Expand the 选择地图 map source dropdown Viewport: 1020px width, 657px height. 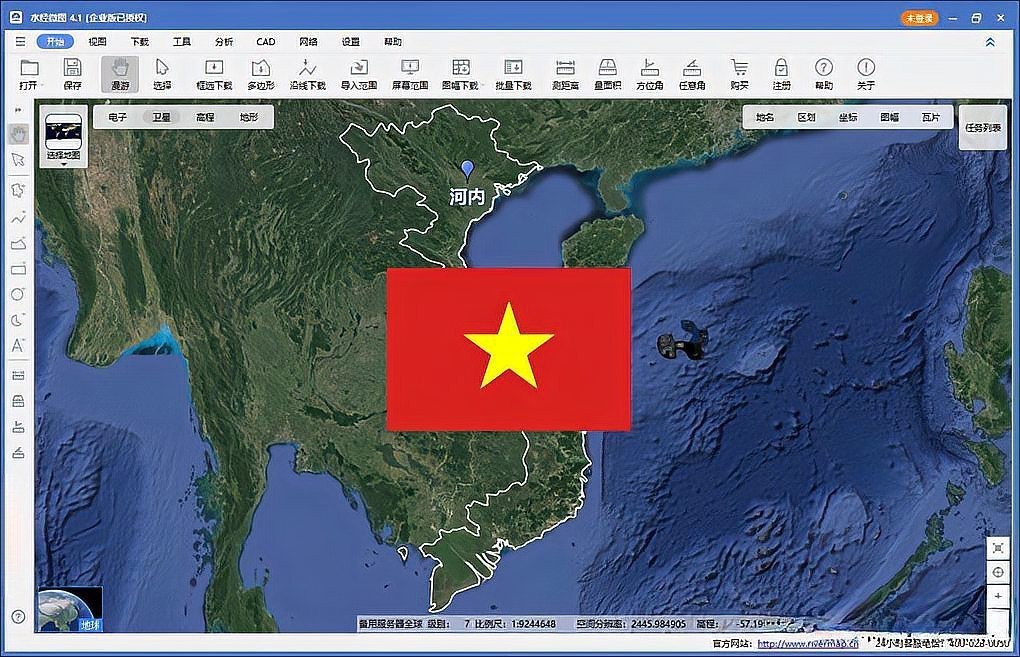[x=64, y=165]
